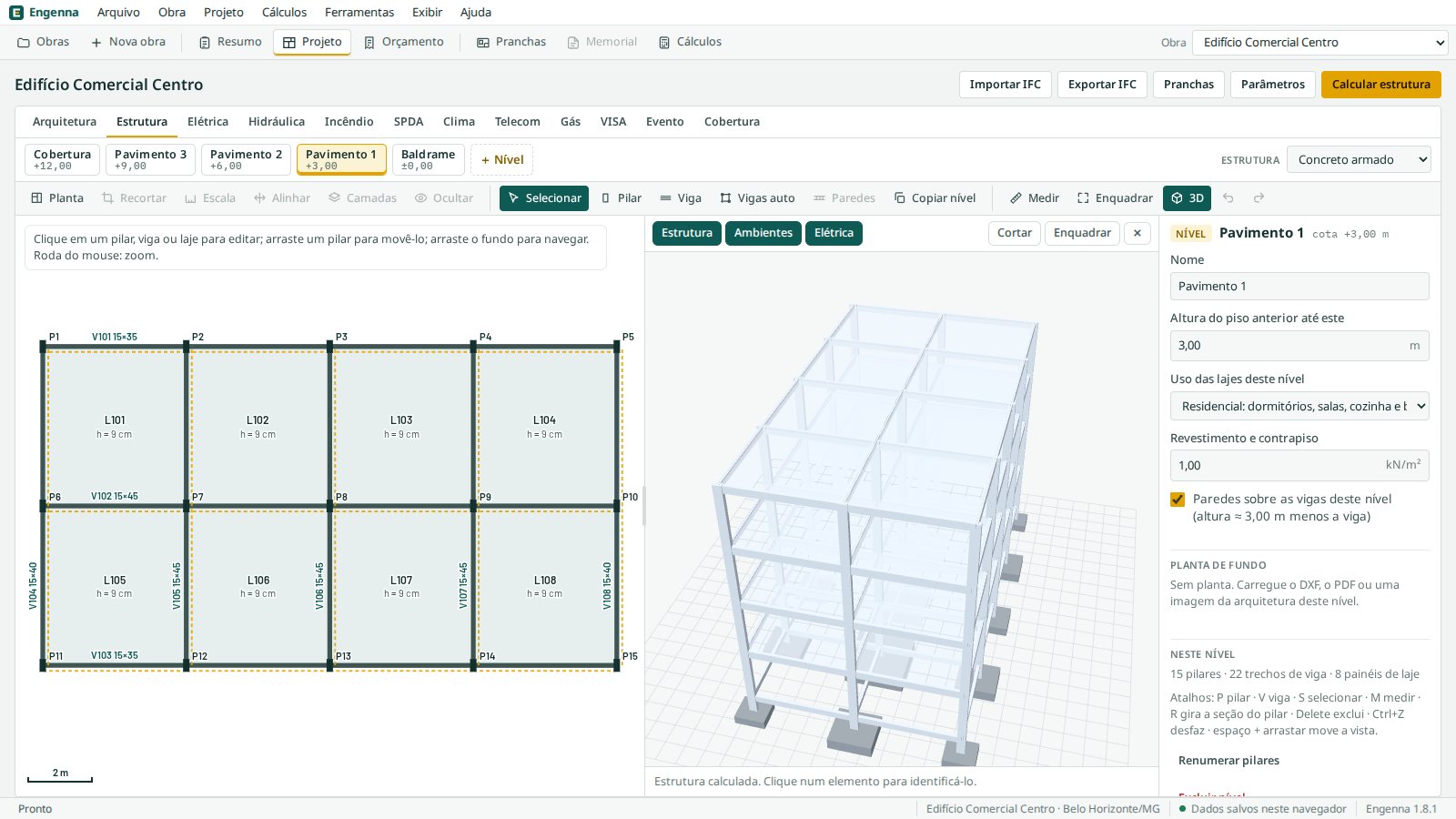Go to Orçamento view

click(404, 42)
